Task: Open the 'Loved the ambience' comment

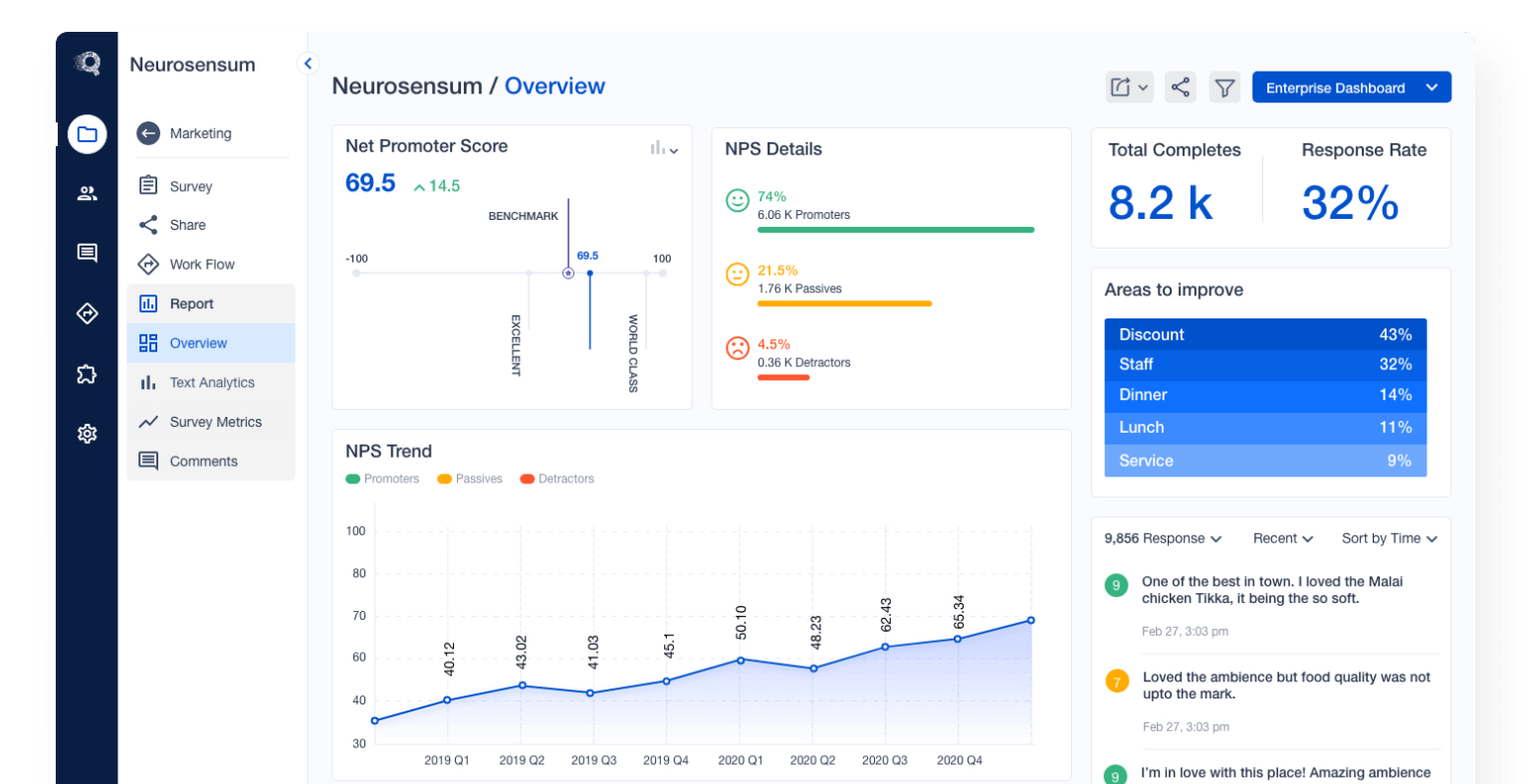Action: coord(1286,686)
